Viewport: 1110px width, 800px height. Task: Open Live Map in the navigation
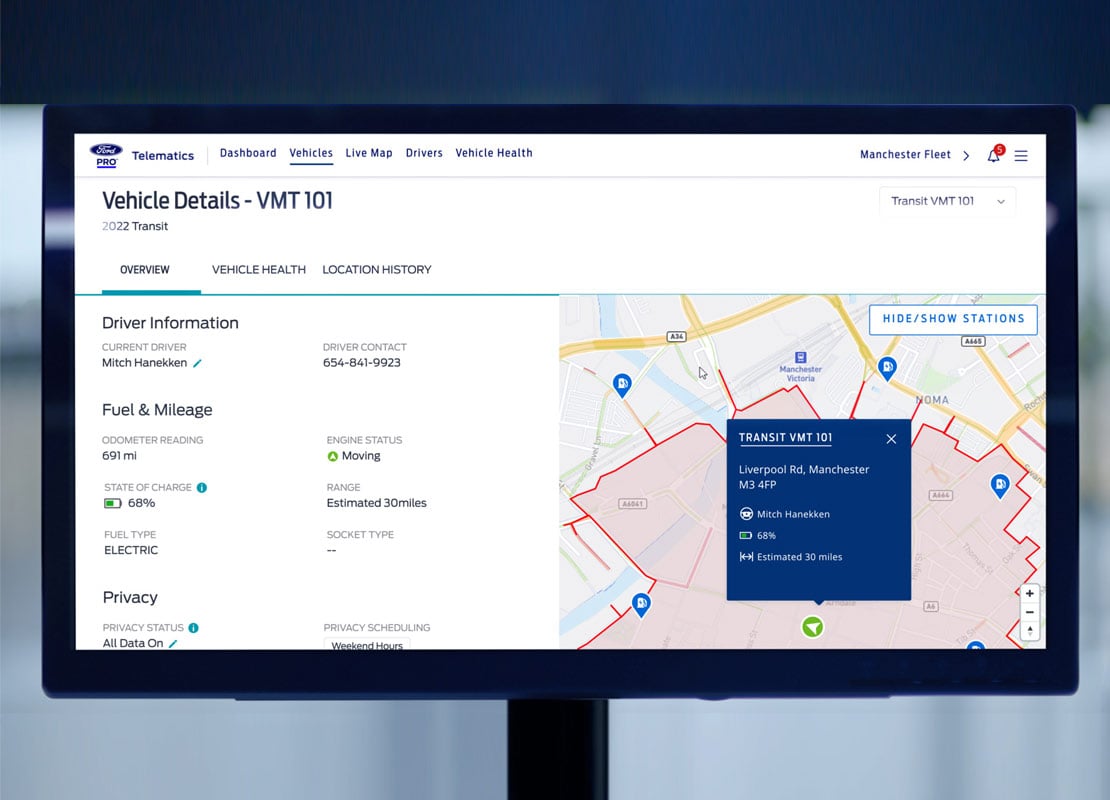pos(369,153)
